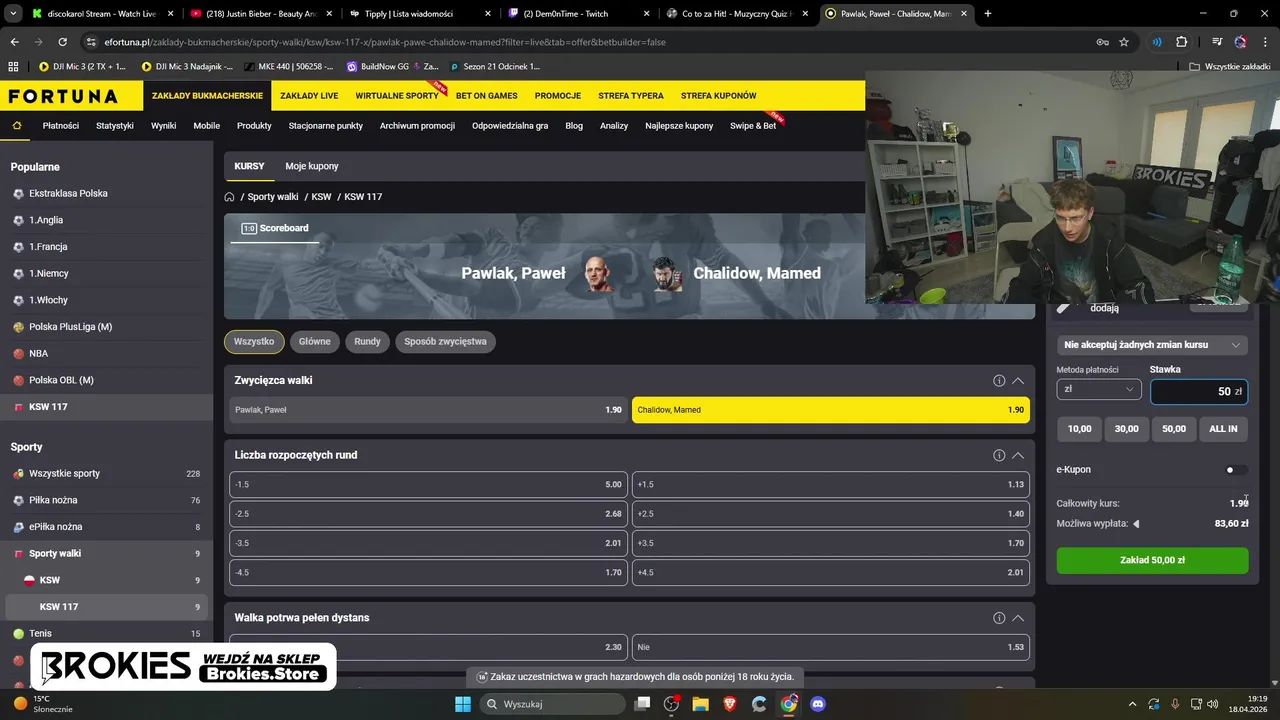The image size is (1280, 720).
Task: Click the Stawka amount field
Action: (x=1199, y=391)
